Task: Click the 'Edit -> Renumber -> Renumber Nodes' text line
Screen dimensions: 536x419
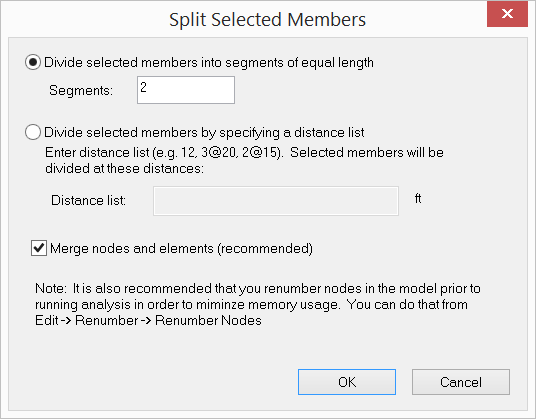Action: tap(148, 321)
